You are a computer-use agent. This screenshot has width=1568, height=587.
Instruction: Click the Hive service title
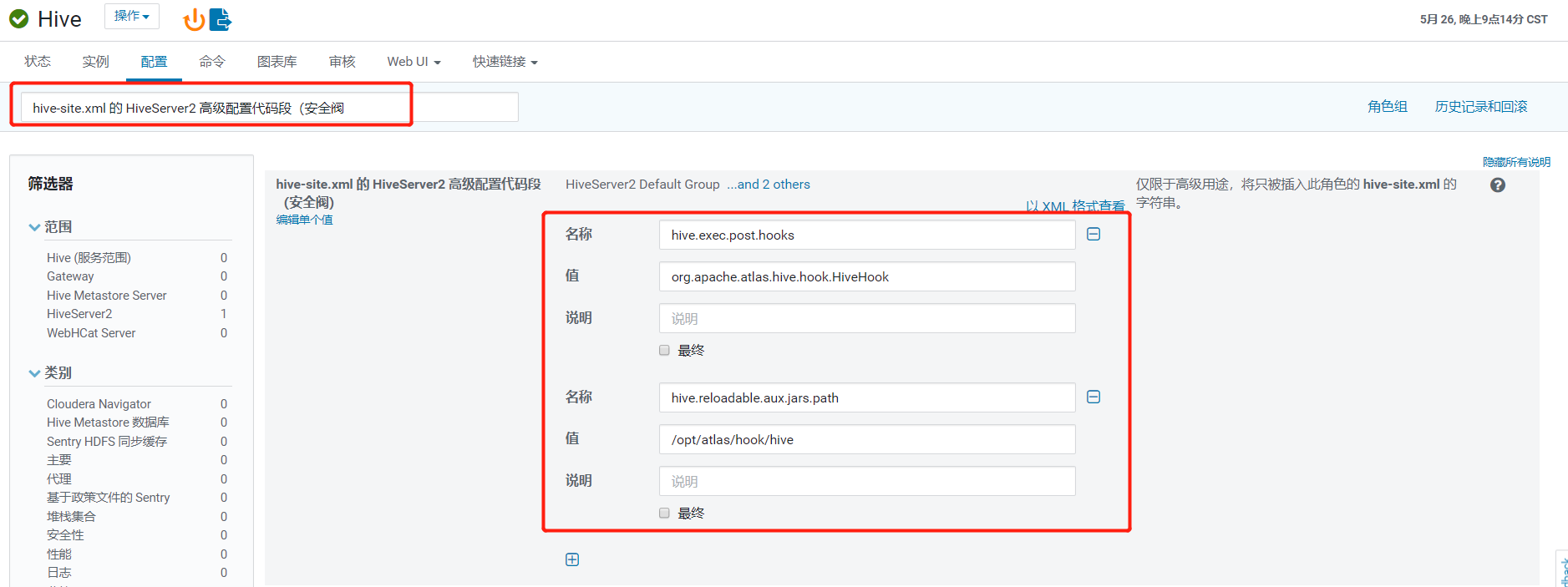[59, 19]
